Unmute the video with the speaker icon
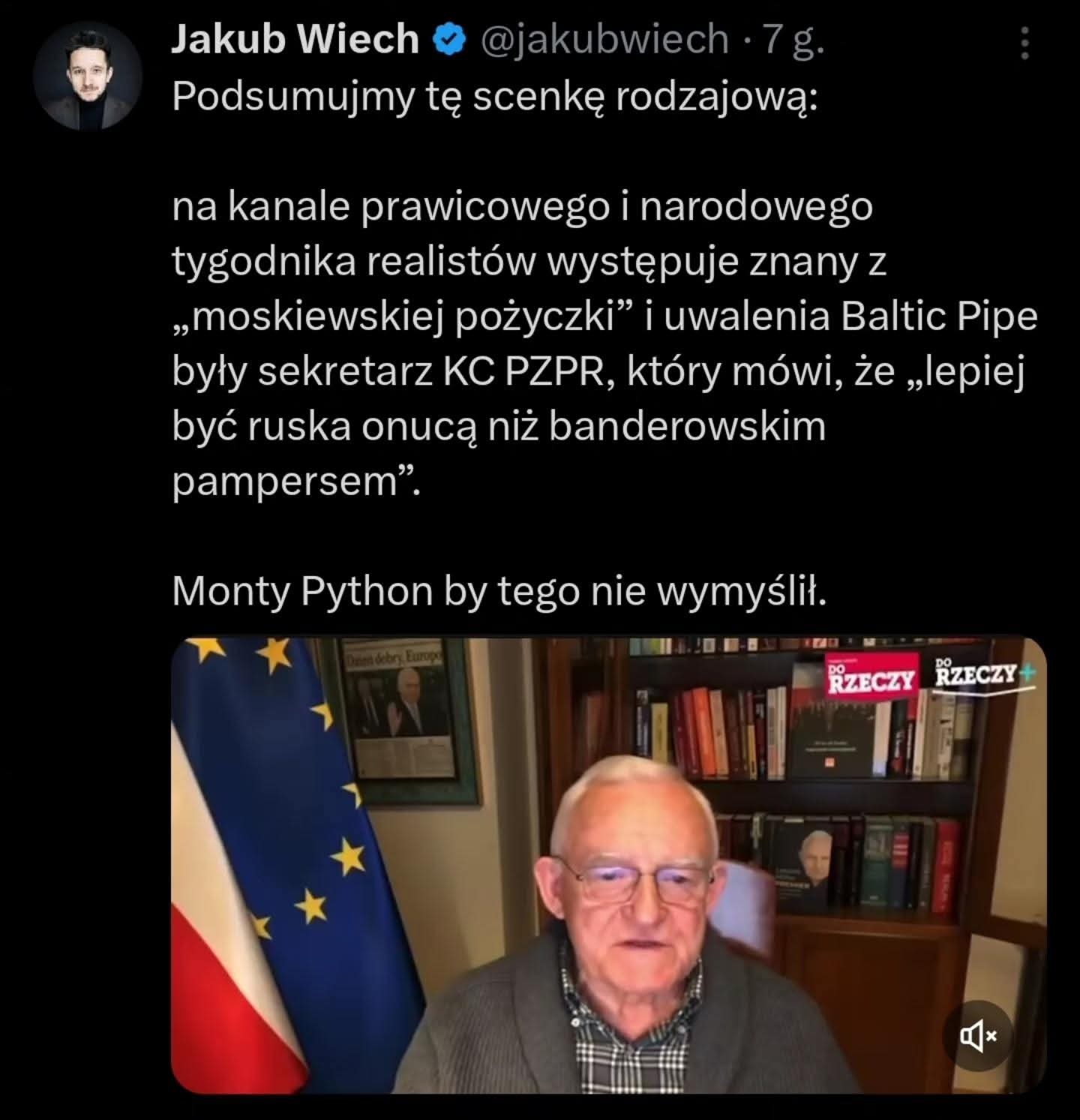Viewport: 1080px width, 1120px height. pyautogui.click(x=979, y=1036)
